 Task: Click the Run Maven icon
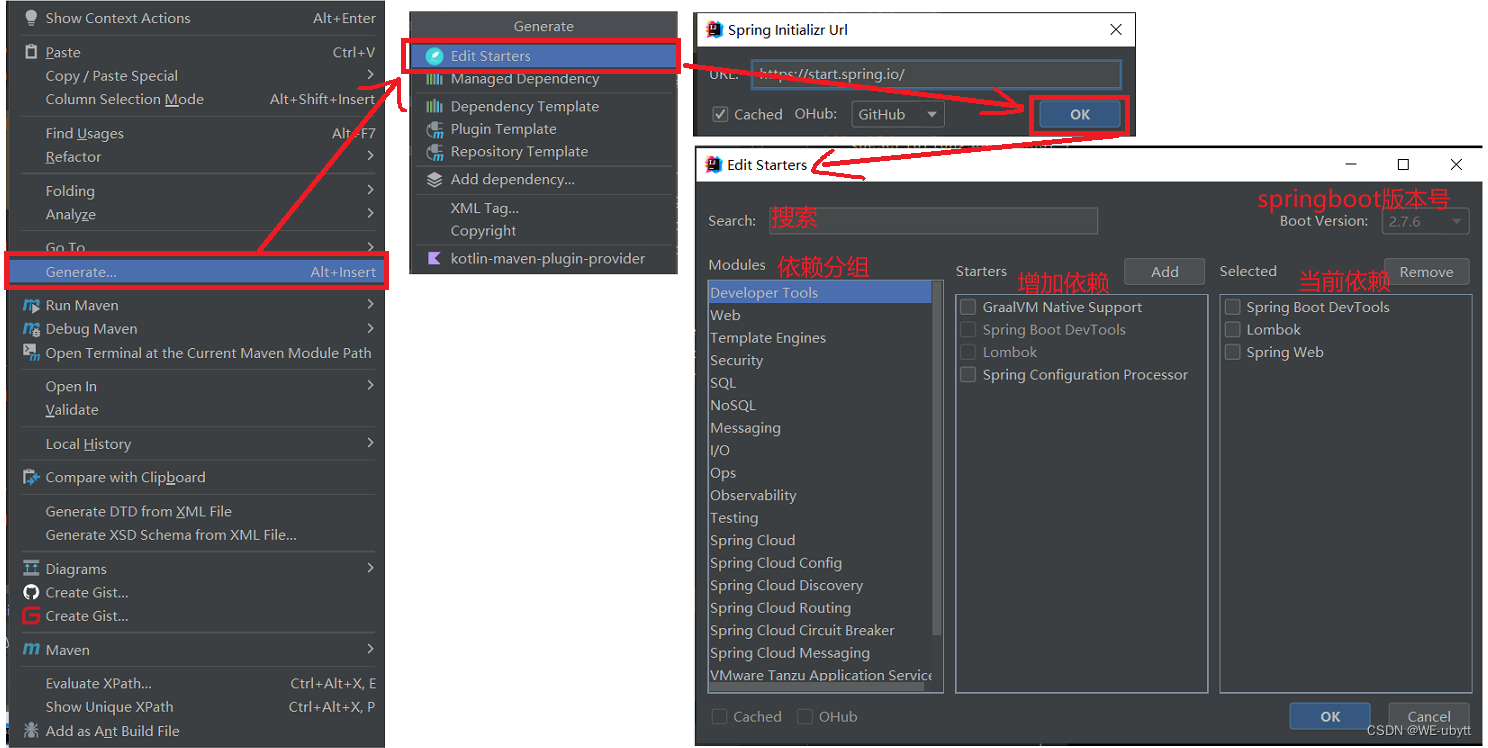31,305
